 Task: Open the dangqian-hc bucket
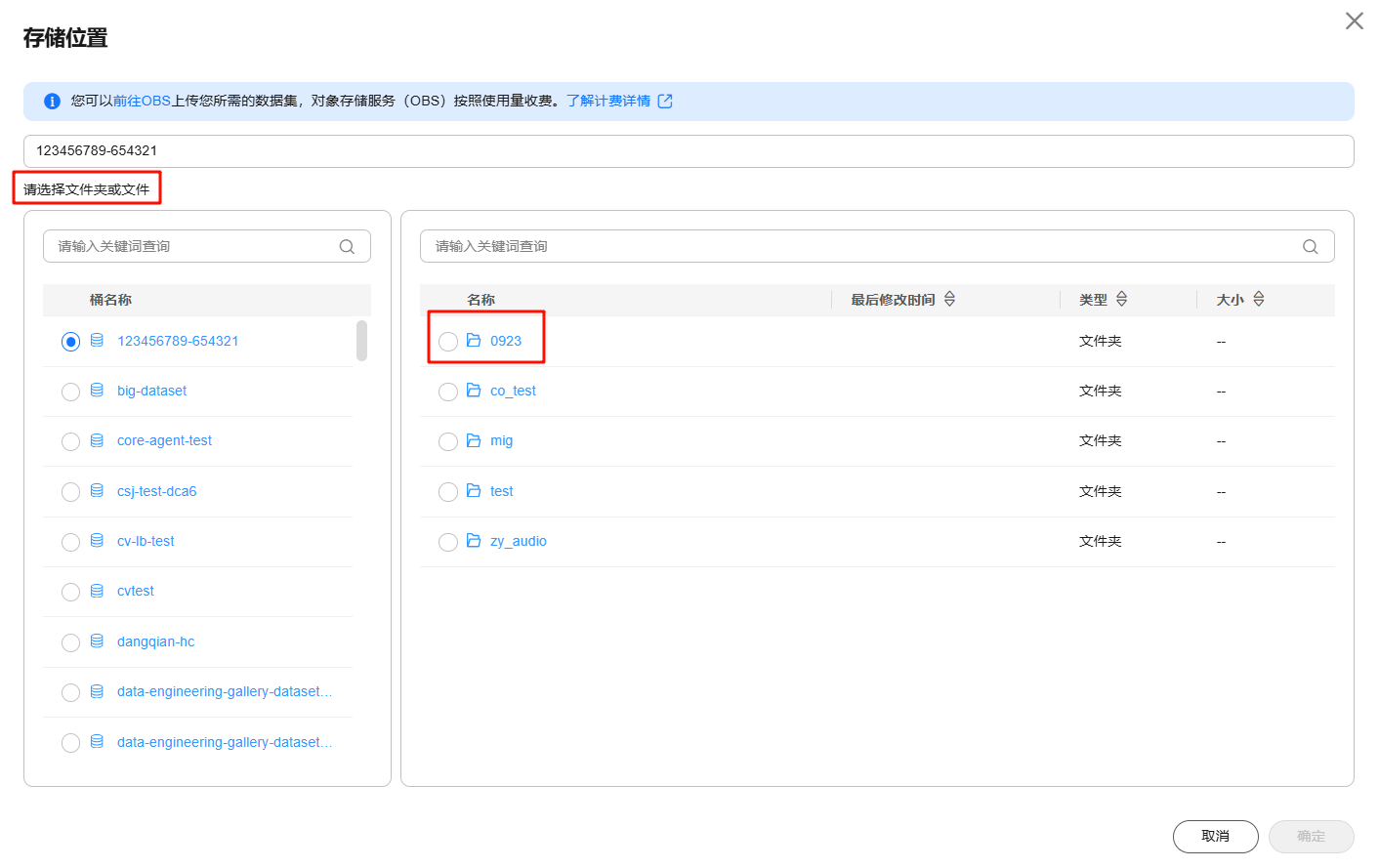(x=155, y=641)
